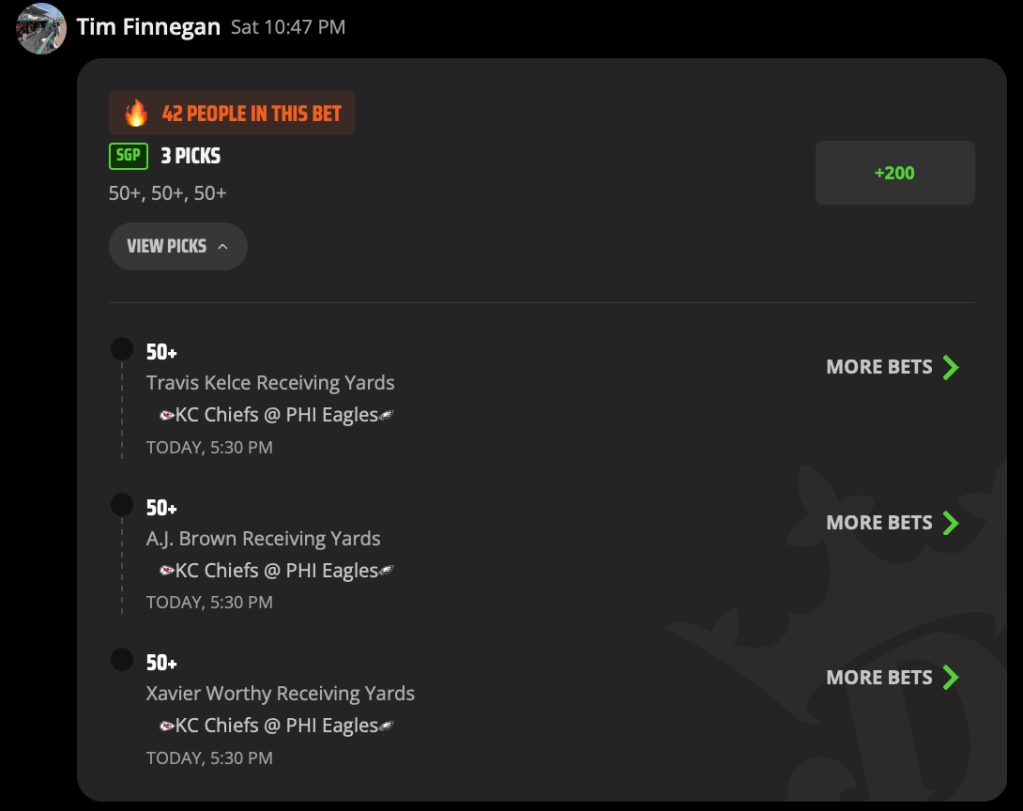Screen dimensions: 1023x811
Task: Click the Sat 10:47 PM message timestamp
Action: 288,27
